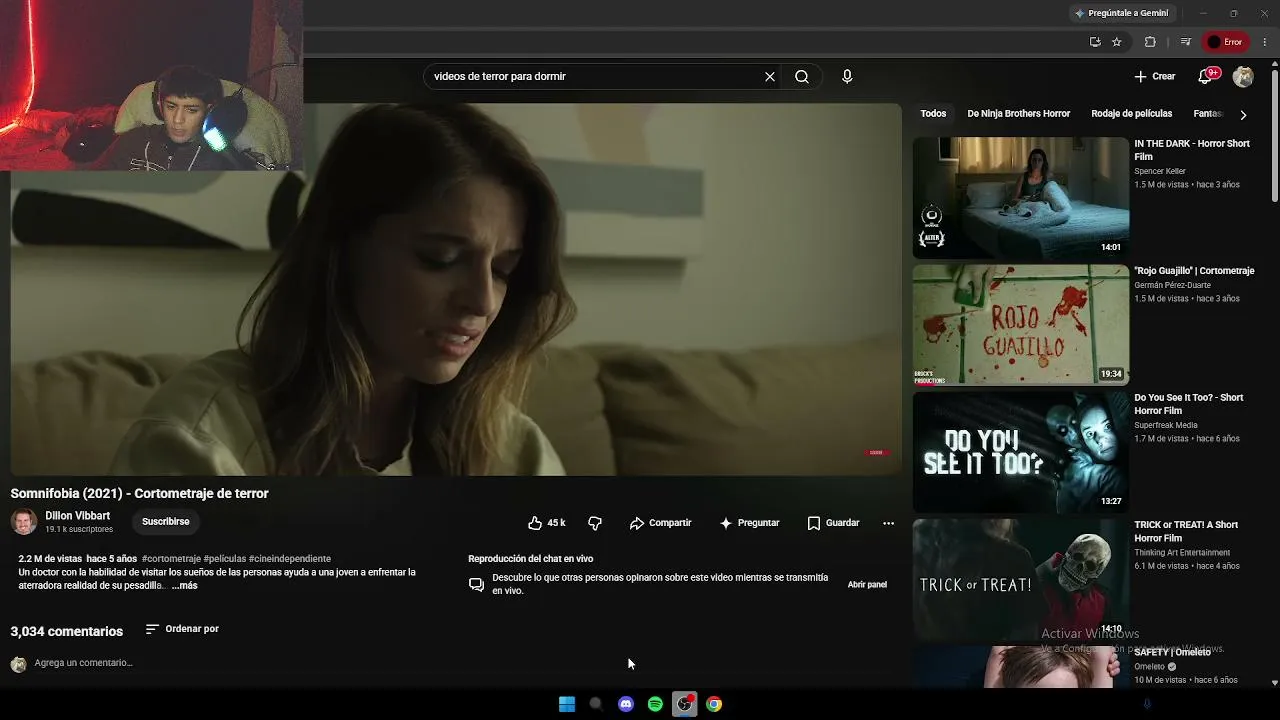Click the 'Spencer Keller' channel name

click(x=1160, y=171)
